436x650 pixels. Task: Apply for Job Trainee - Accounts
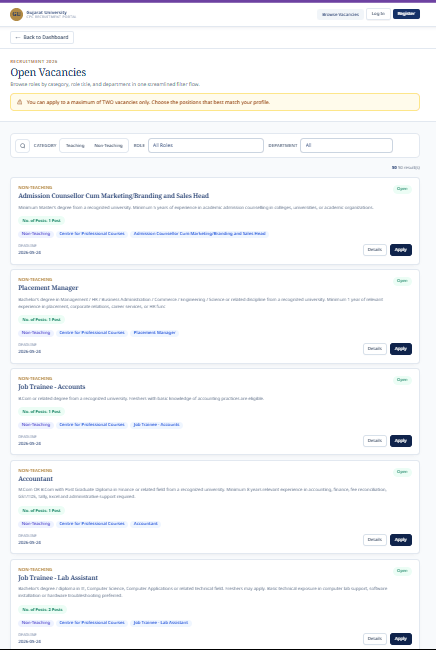(x=401, y=441)
